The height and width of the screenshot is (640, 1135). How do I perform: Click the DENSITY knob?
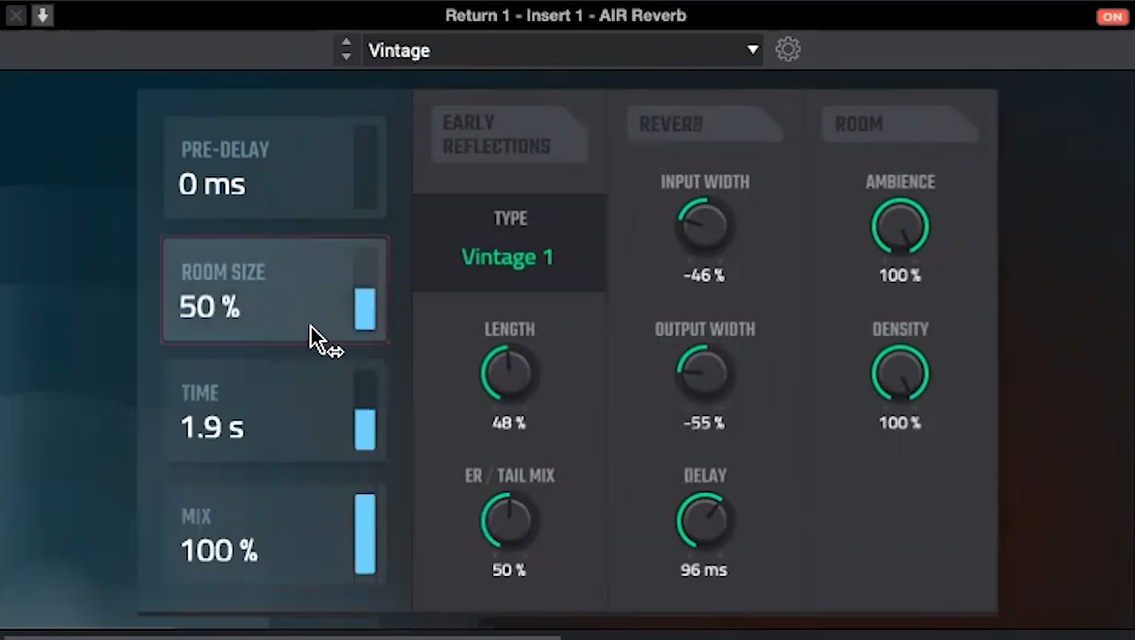pyautogui.click(x=899, y=372)
